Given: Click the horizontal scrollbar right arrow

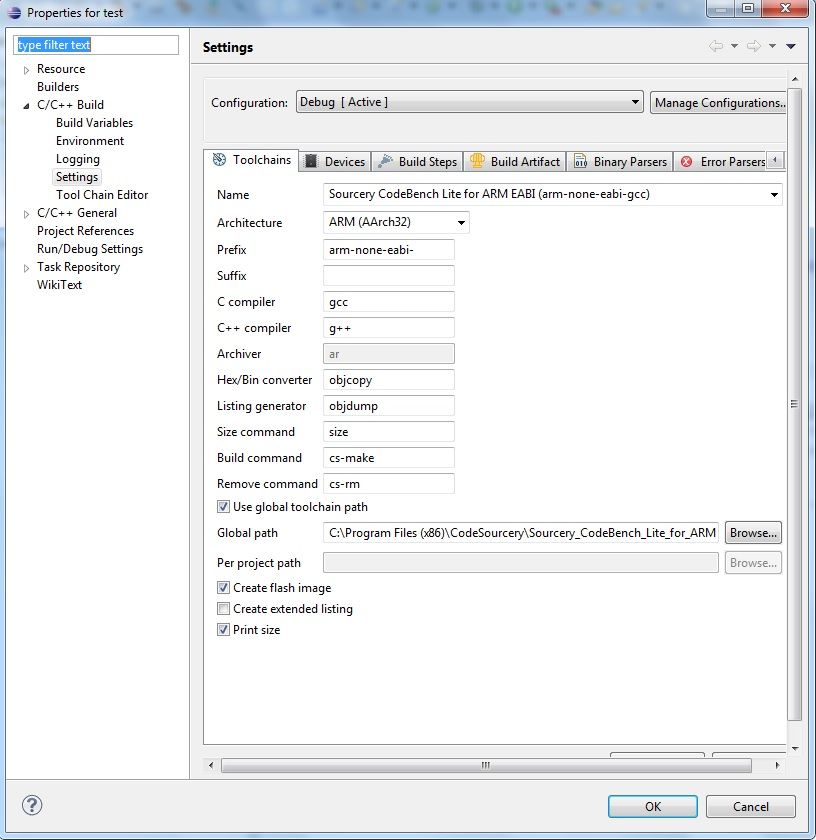Looking at the screenshot, I should pyautogui.click(x=777, y=765).
